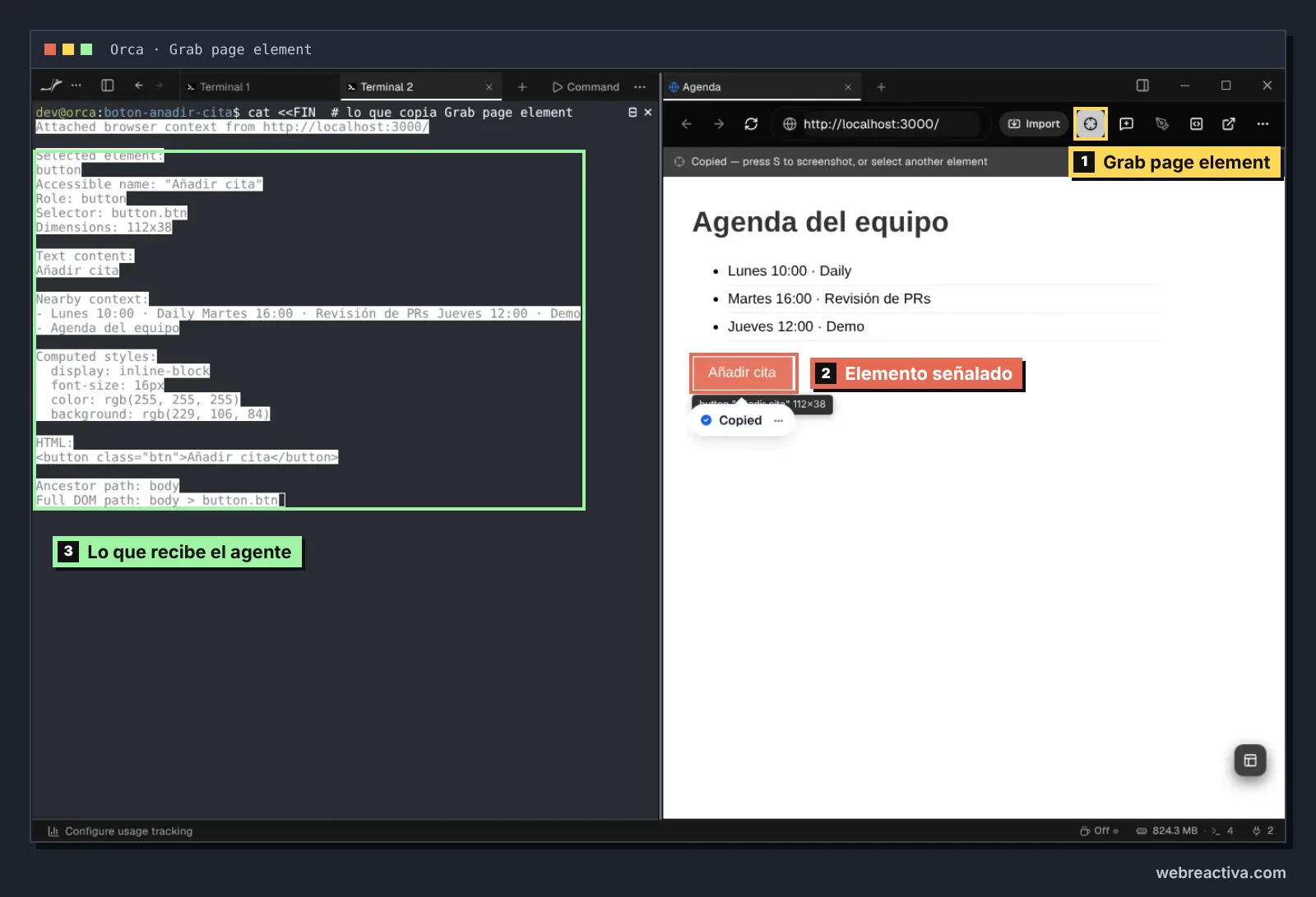Reload the localhost page
1316x897 pixels.
coord(751,124)
